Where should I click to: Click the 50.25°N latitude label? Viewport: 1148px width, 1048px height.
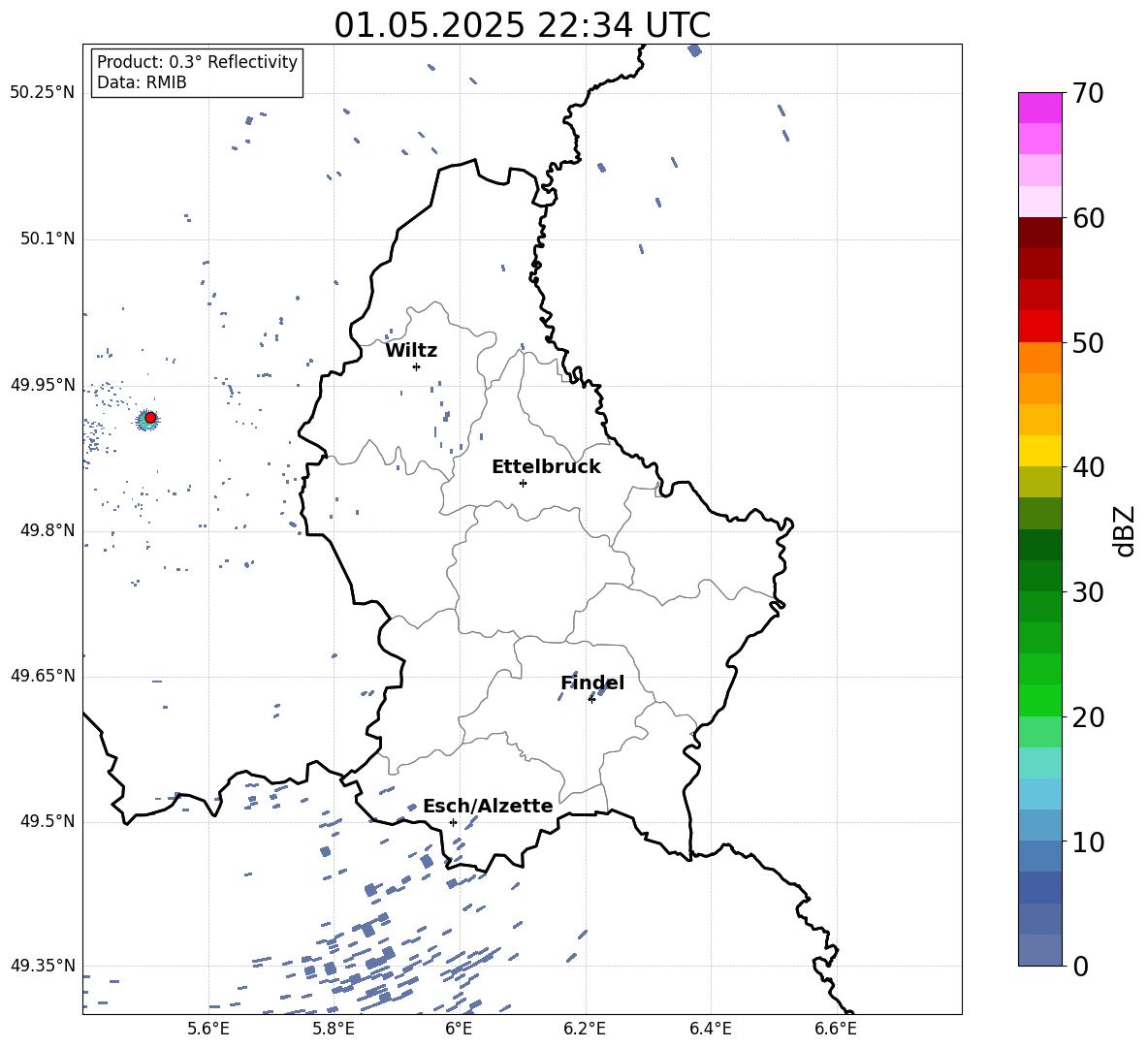[43, 93]
